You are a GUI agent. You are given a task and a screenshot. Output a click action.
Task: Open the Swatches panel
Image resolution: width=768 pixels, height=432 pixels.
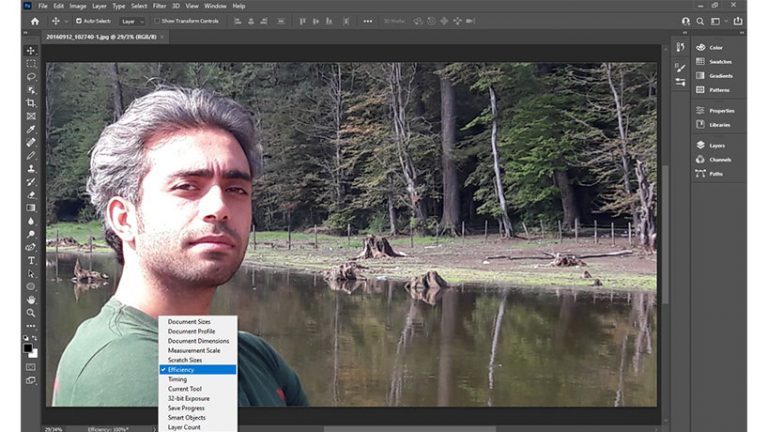point(719,61)
